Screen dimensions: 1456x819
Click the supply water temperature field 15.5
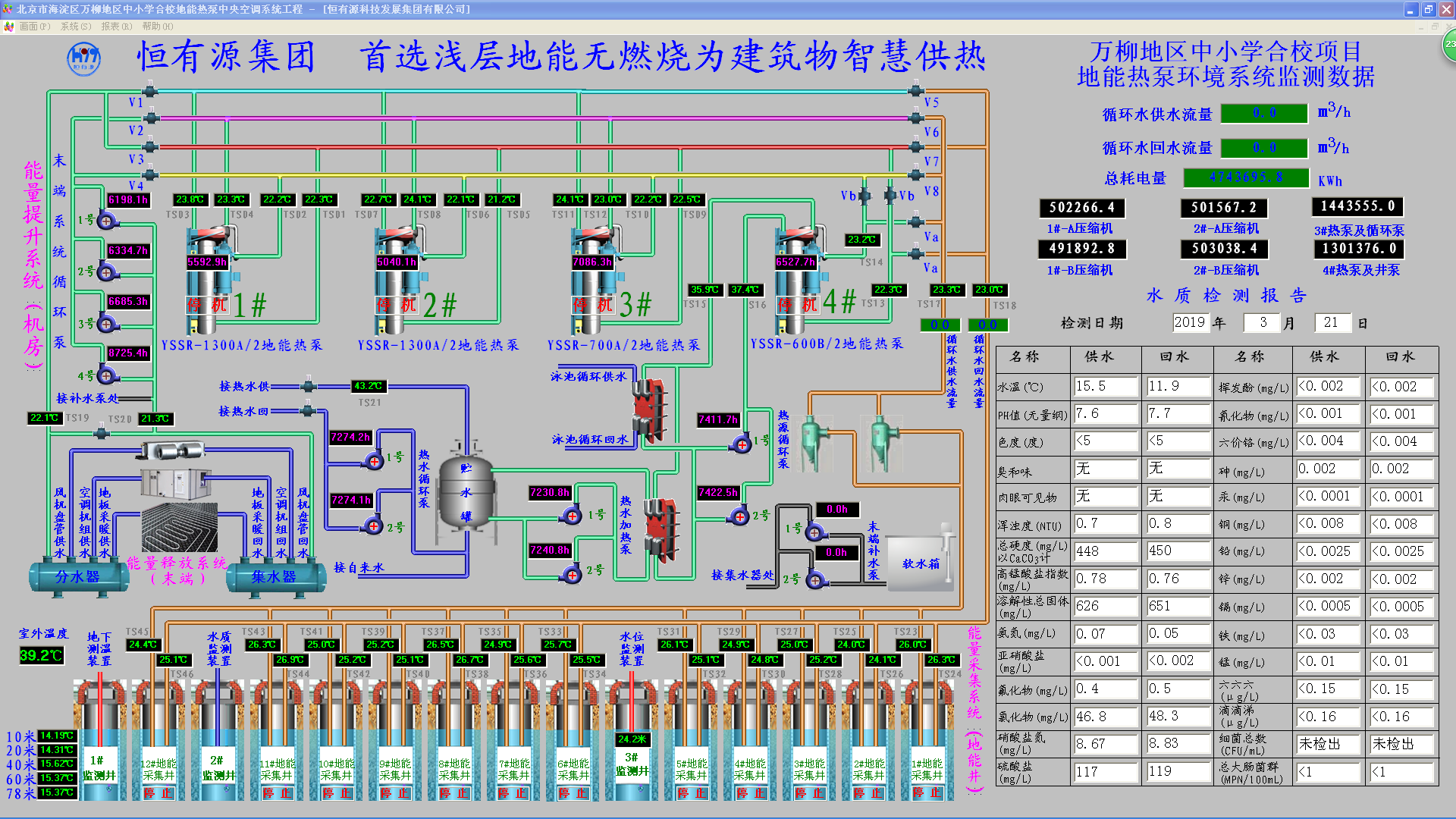(x=1105, y=386)
